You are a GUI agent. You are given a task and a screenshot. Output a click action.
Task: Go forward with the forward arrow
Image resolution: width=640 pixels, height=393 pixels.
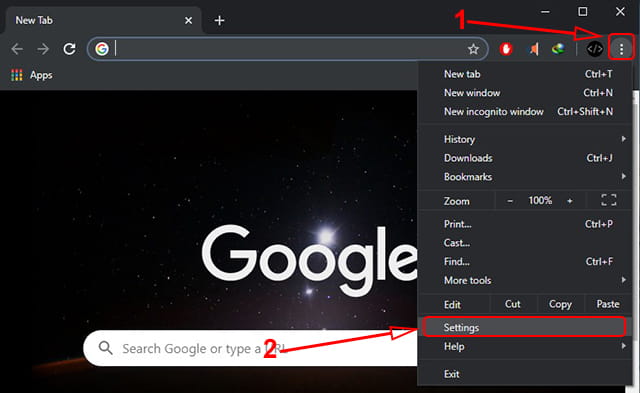point(43,49)
